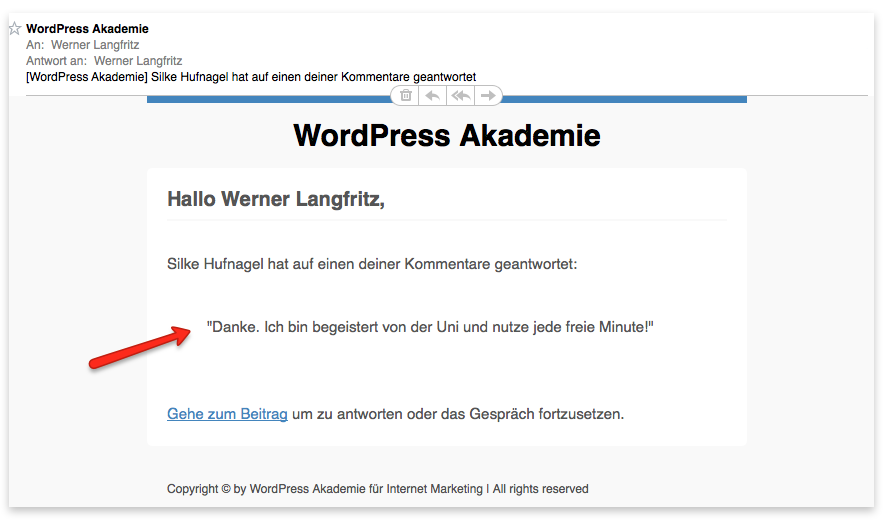Click the large WordPress Akademie heading
The width and height of the screenshot is (883, 521).
pyautogui.click(x=447, y=136)
